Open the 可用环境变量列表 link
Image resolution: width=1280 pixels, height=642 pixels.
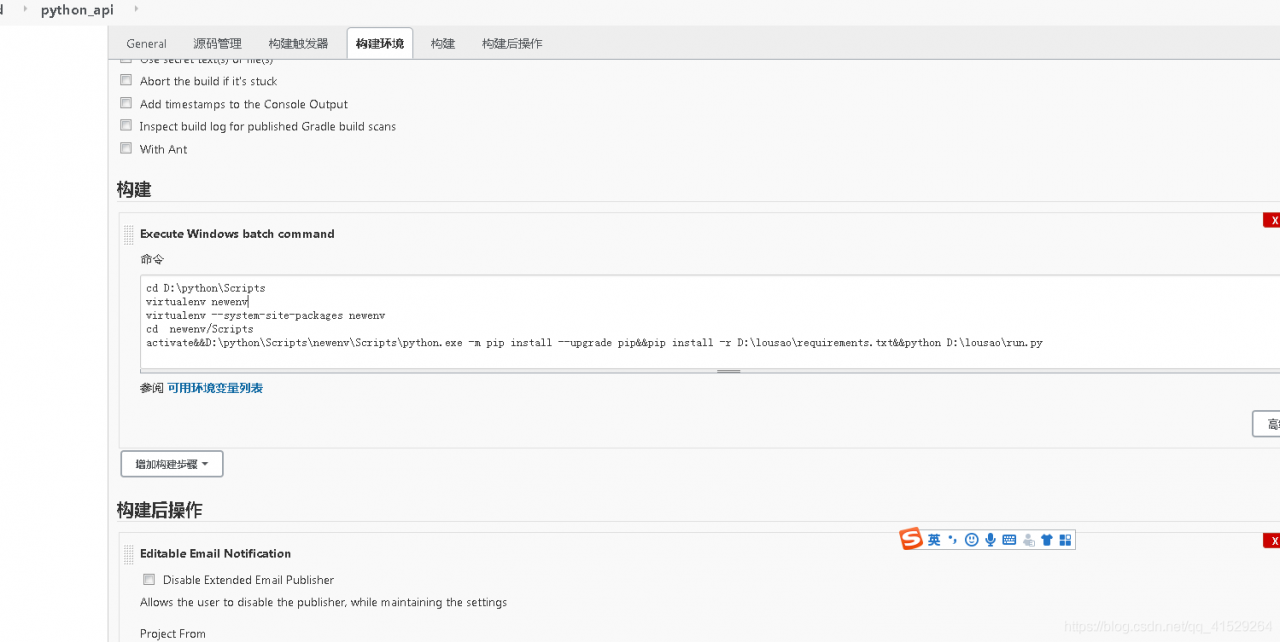pyautogui.click(x=215, y=388)
